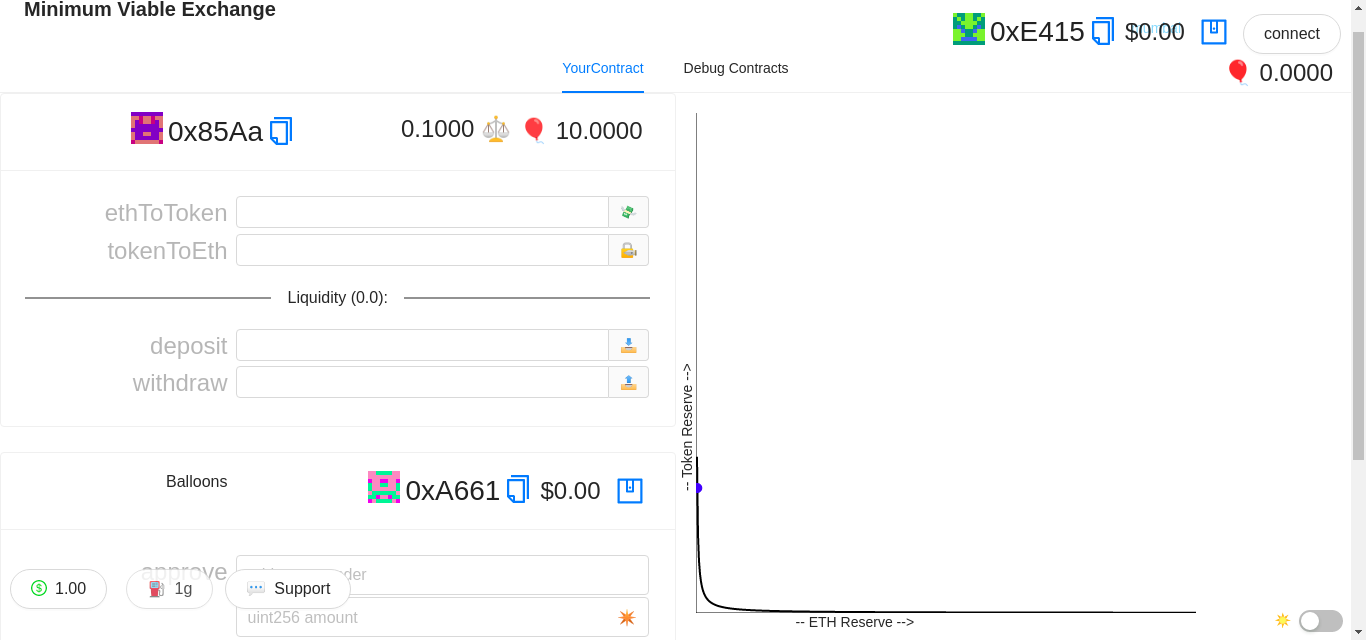Open the Support chat button

point(288,589)
